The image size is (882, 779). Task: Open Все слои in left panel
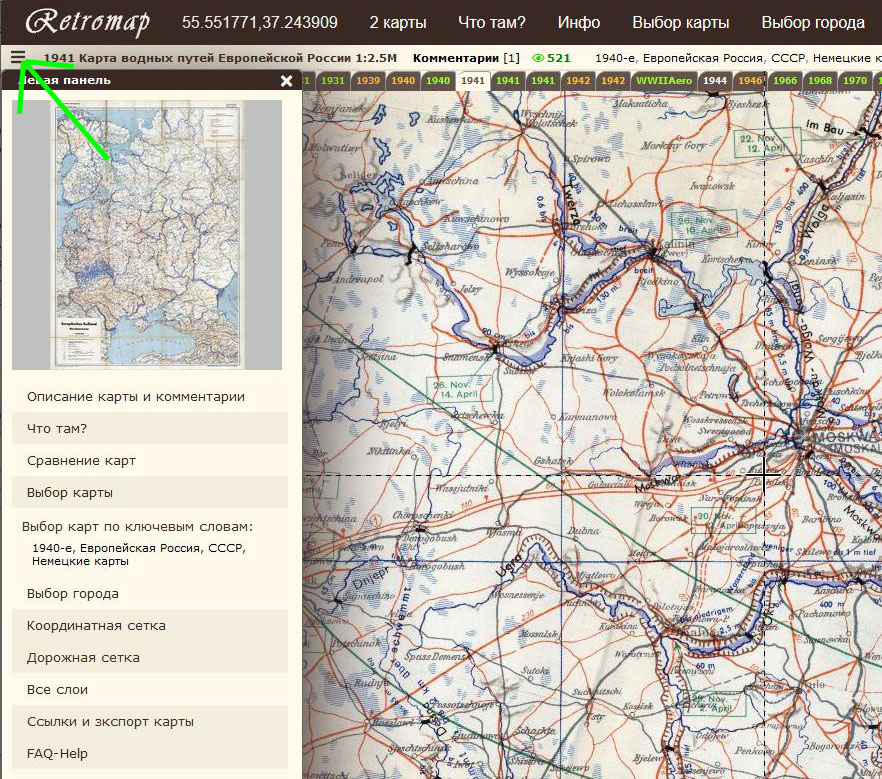tap(57, 690)
